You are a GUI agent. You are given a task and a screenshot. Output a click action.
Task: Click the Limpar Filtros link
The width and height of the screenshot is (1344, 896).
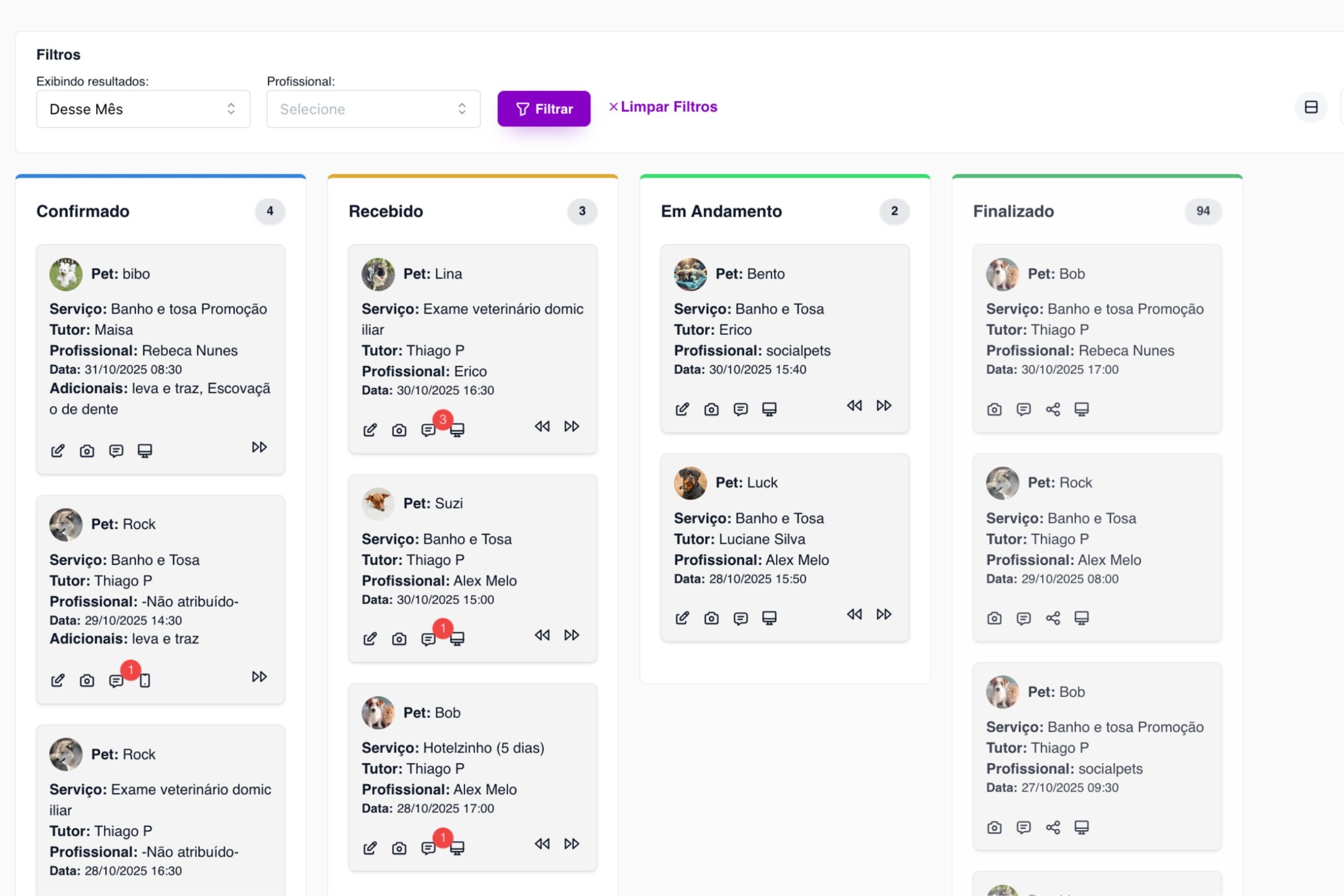[x=663, y=107]
